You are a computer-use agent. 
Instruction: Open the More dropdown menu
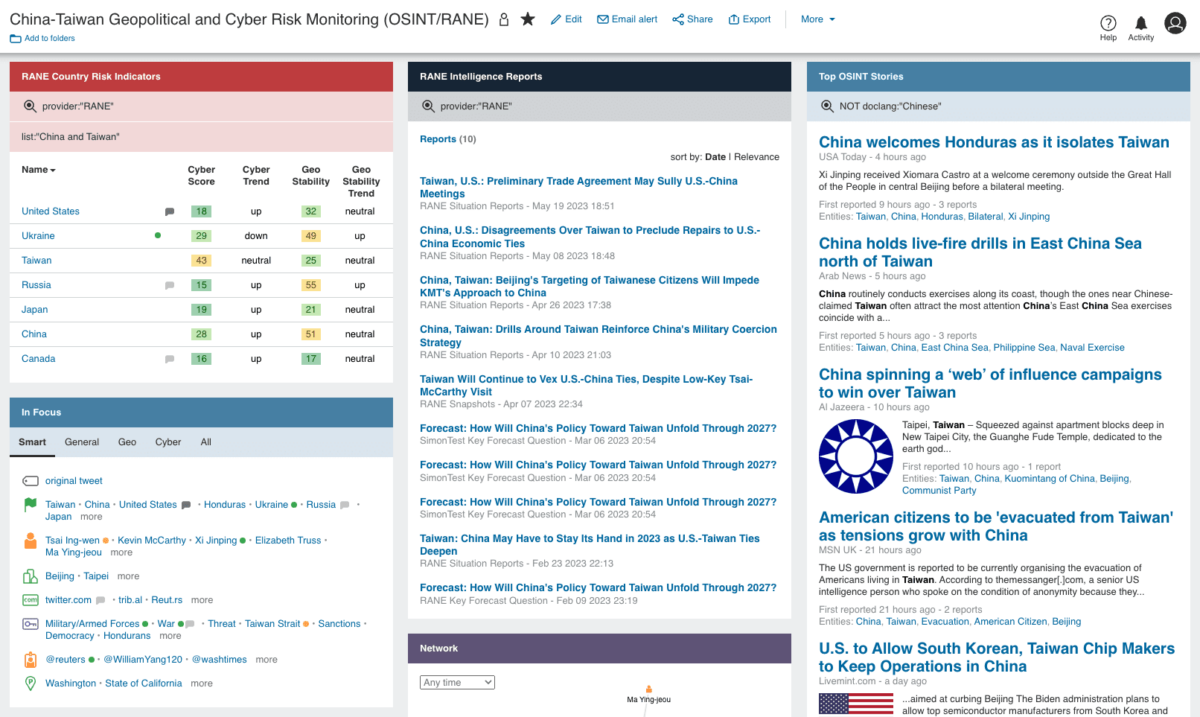tap(817, 19)
